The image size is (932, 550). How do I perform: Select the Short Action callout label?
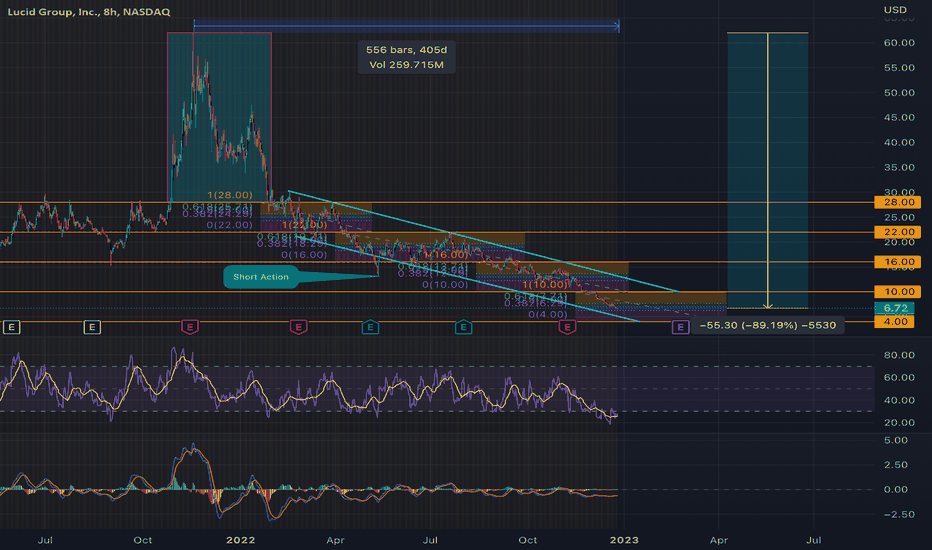(261, 277)
